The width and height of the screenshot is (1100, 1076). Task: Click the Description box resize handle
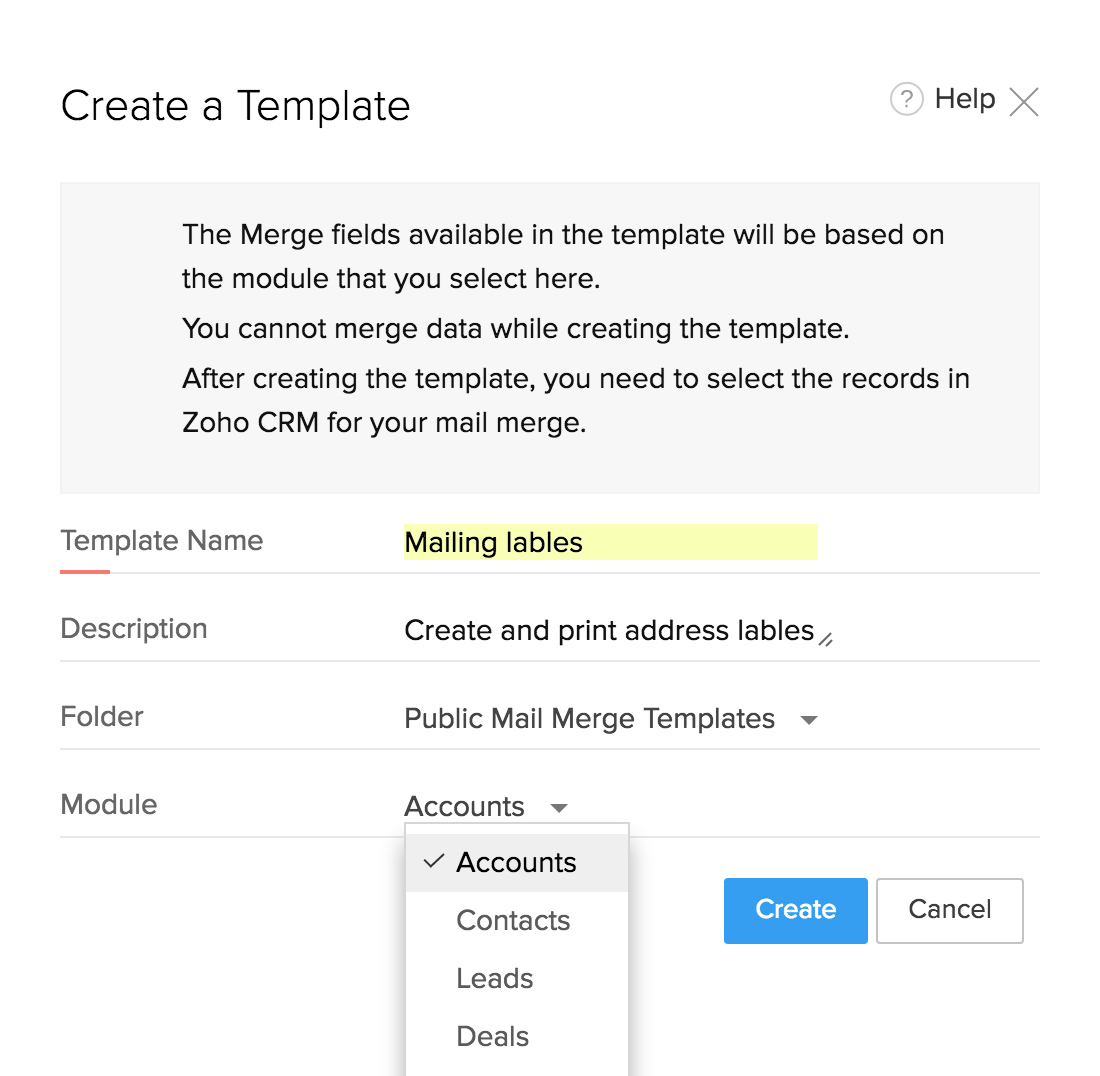826,639
